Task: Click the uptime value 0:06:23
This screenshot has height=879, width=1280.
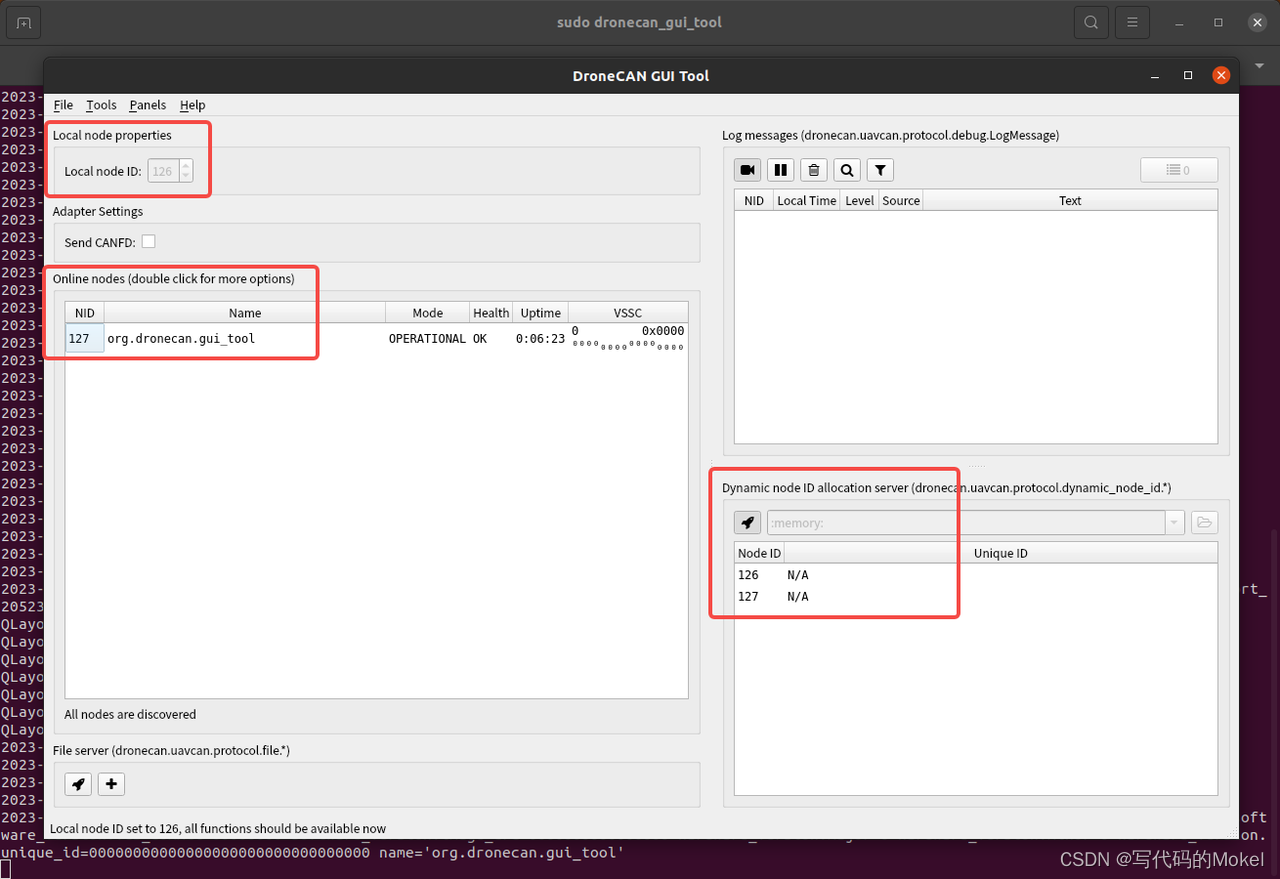Action: point(540,339)
